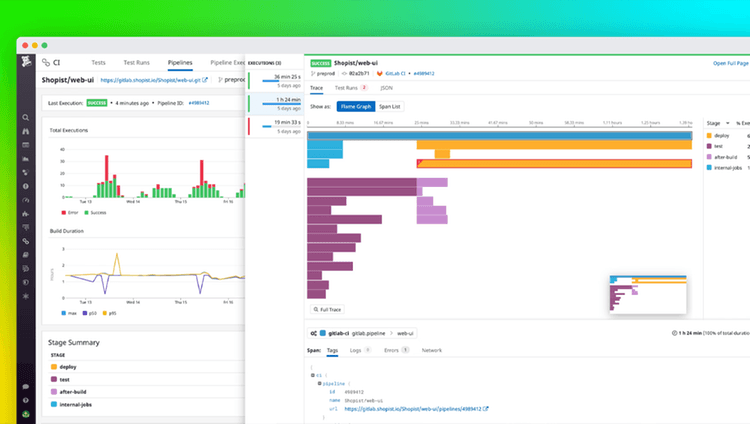750x424 pixels.
Task: Toggle the max legend in Build Duration
Action: (x=69, y=313)
